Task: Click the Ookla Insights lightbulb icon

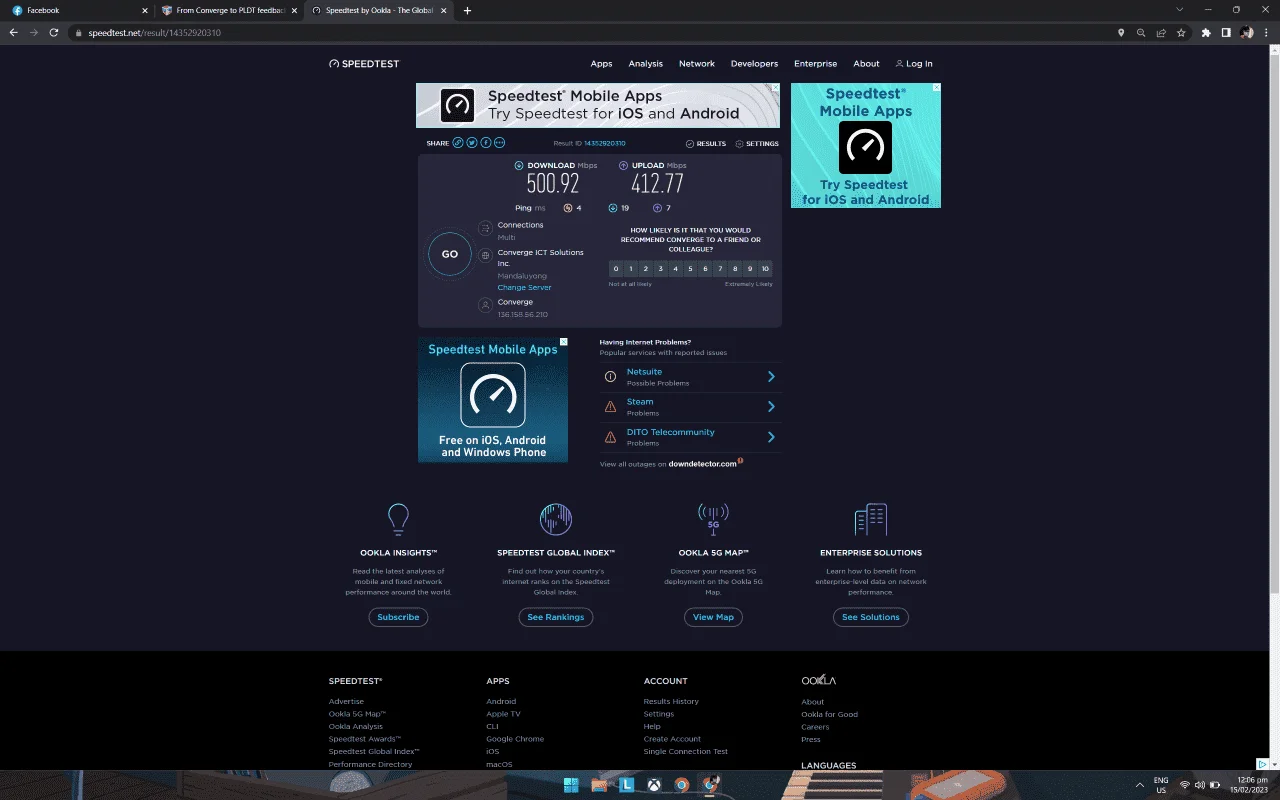Action: [x=398, y=519]
